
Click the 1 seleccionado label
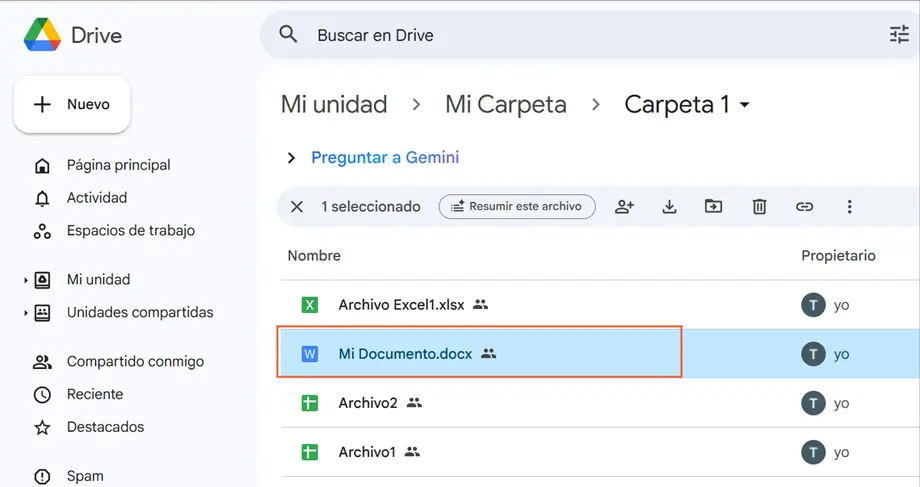tap(370, 207)
